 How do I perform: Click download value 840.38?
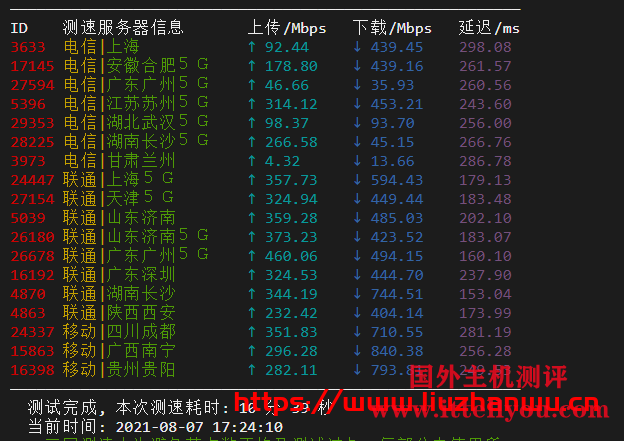click(x=397, y=351)
